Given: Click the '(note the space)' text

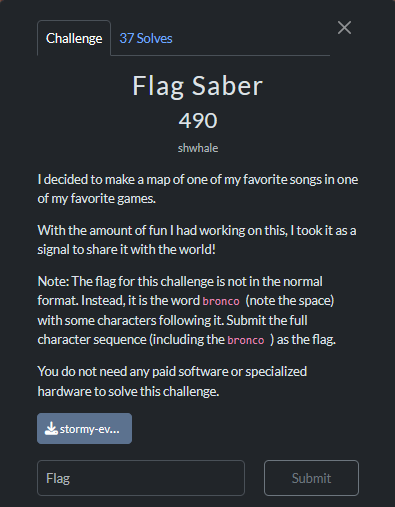Looking at the screenshot, I should click(290, 301).
